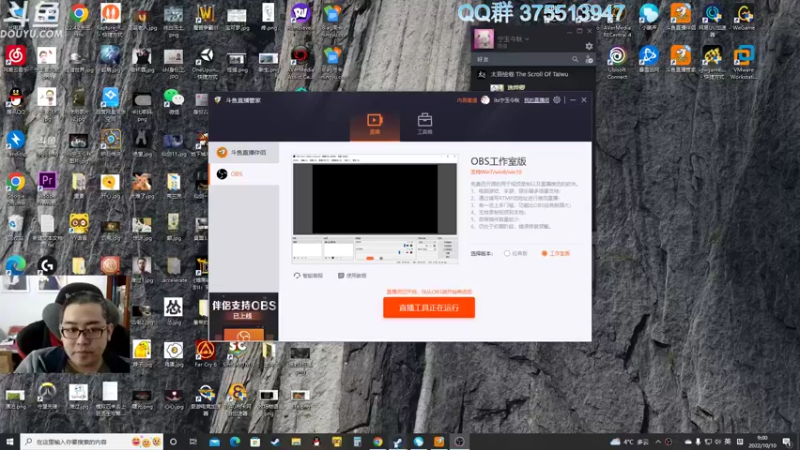
Task: Select the OBS entry in the sidebar
Action: point(243,174)
